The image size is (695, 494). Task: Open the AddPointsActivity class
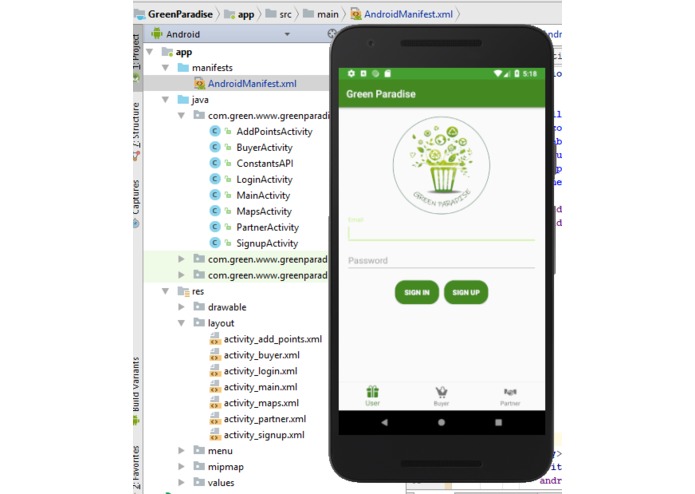pyautogui.click(x=274, y=132)
